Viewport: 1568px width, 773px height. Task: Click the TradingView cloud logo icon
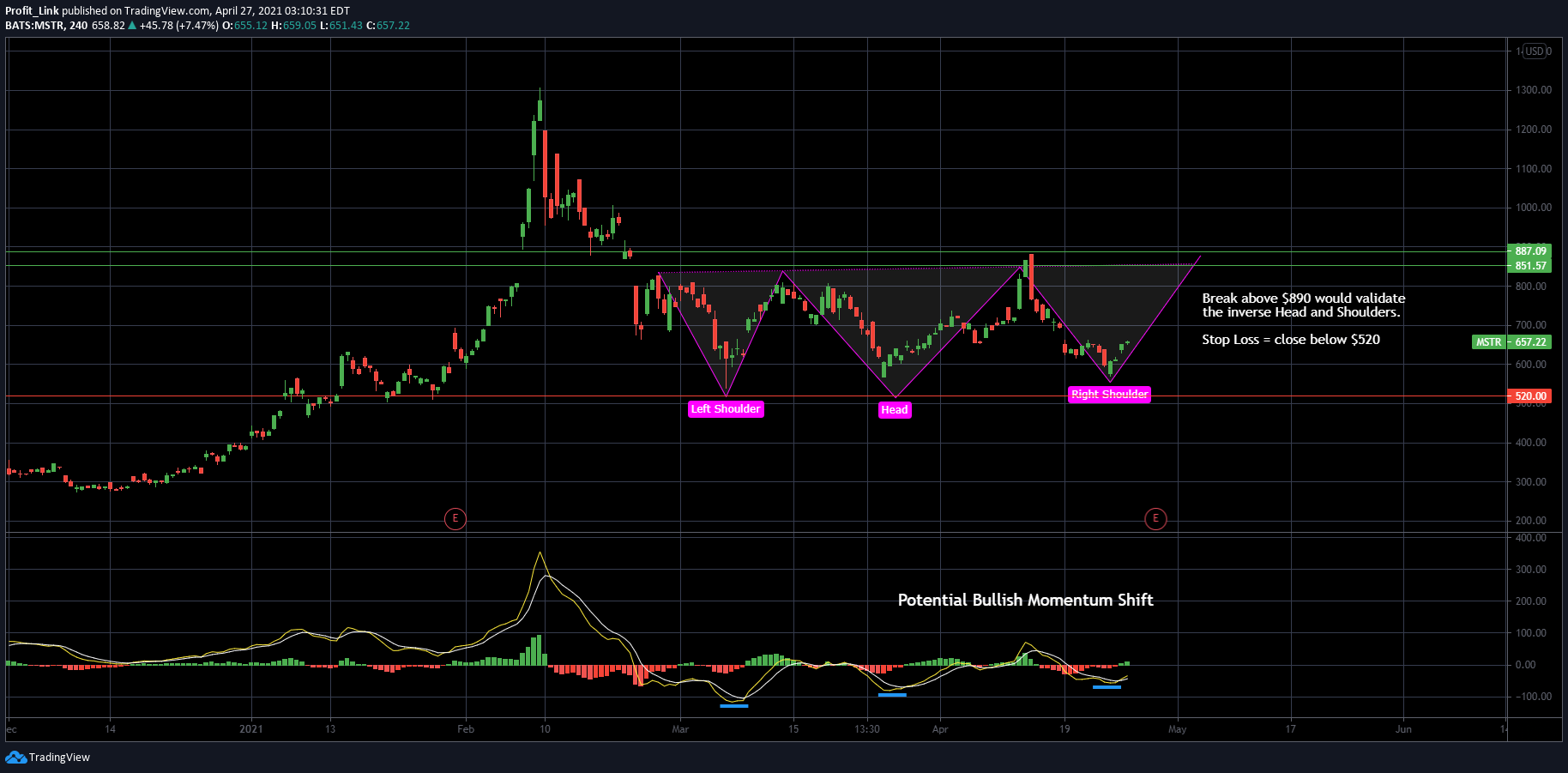15,757
